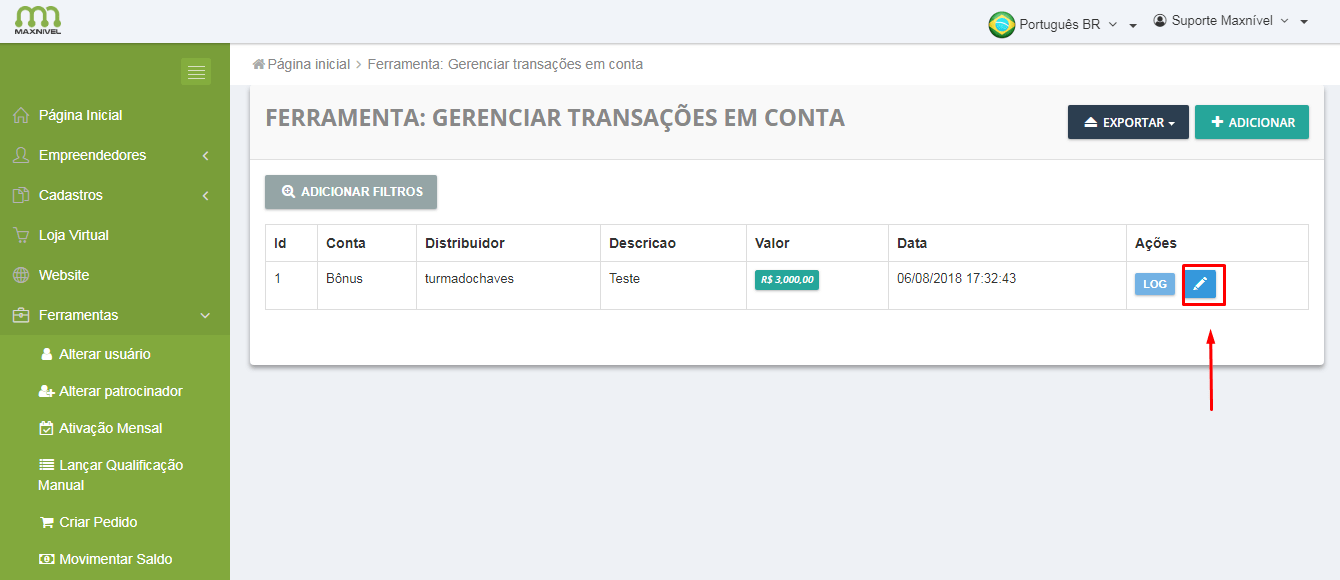The image size is (1340, 580).
Task: Select Movimentar Saldo in sidebar
Action: coord(115,559)
